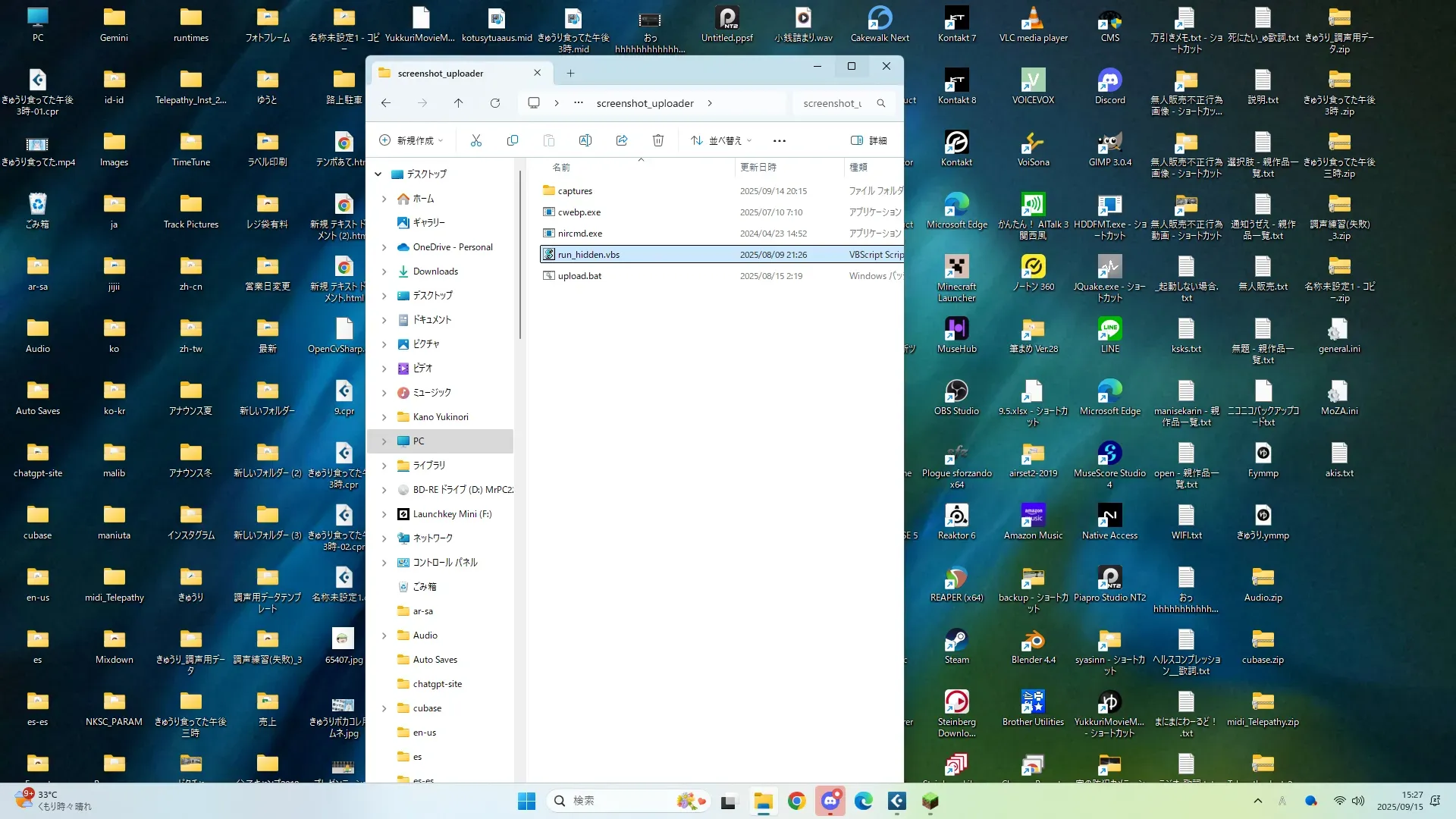
Task: Add a new tab in Explorer
Action: click(571, 74)
